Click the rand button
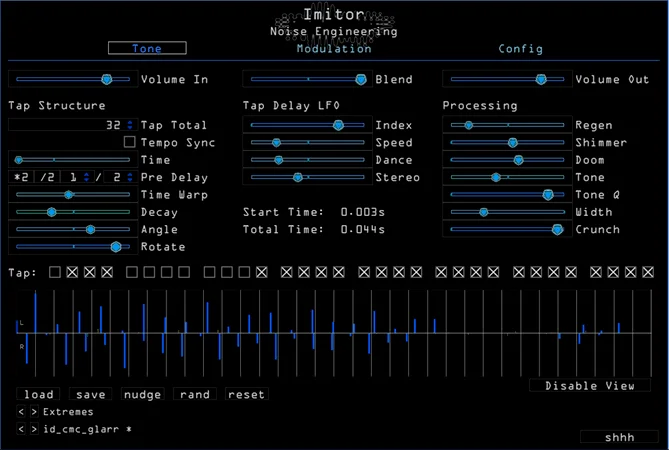Image resolution: width=669 pixels, height=450 pixels. [195, 394]
